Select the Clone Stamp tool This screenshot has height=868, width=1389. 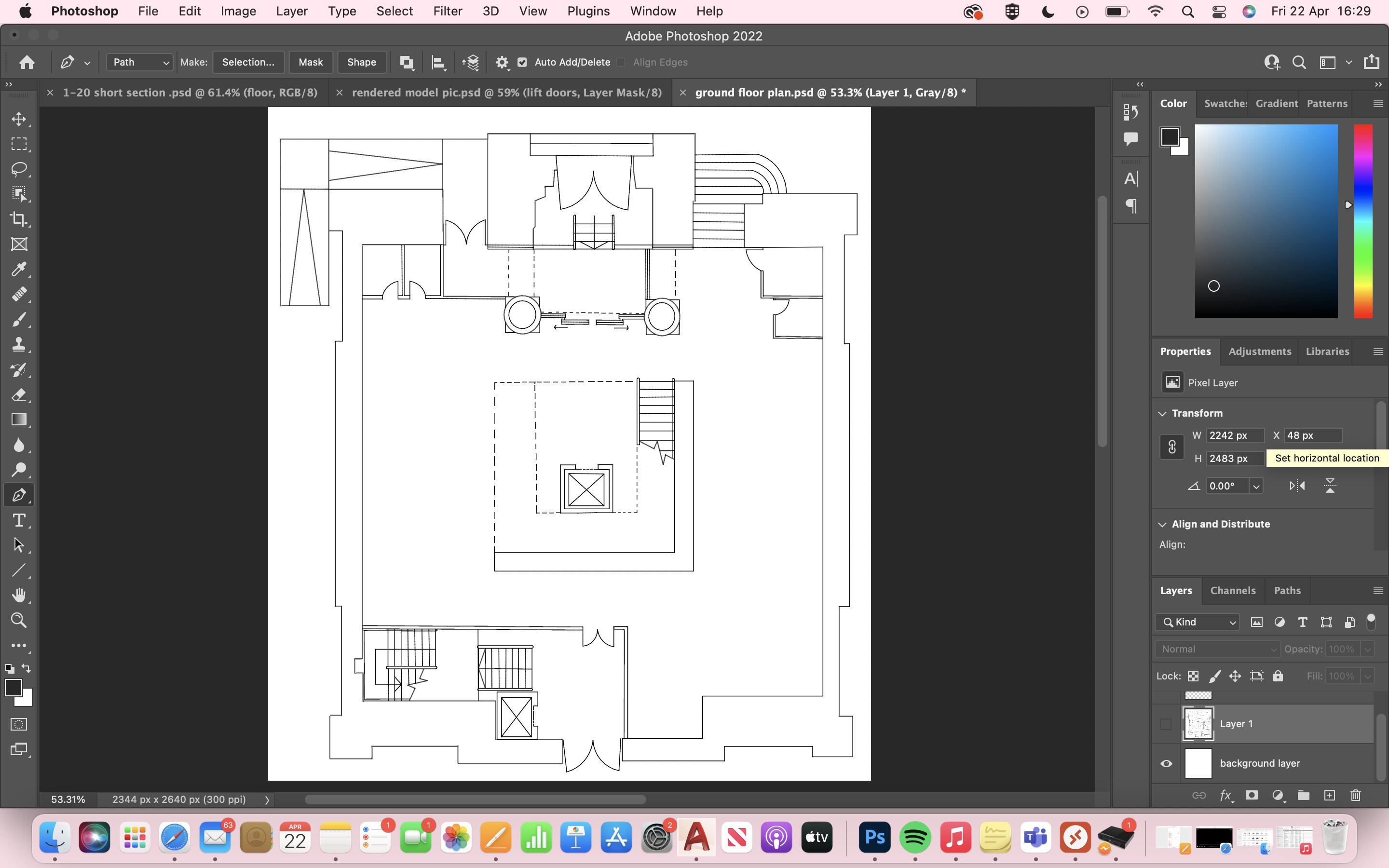pos(19,344)
